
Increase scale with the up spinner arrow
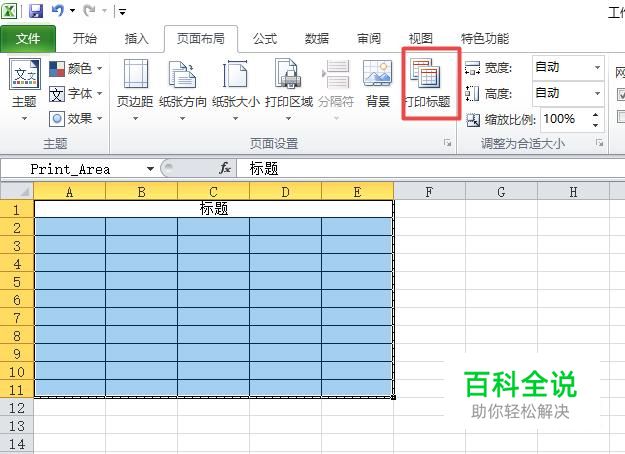coord(595,115)
